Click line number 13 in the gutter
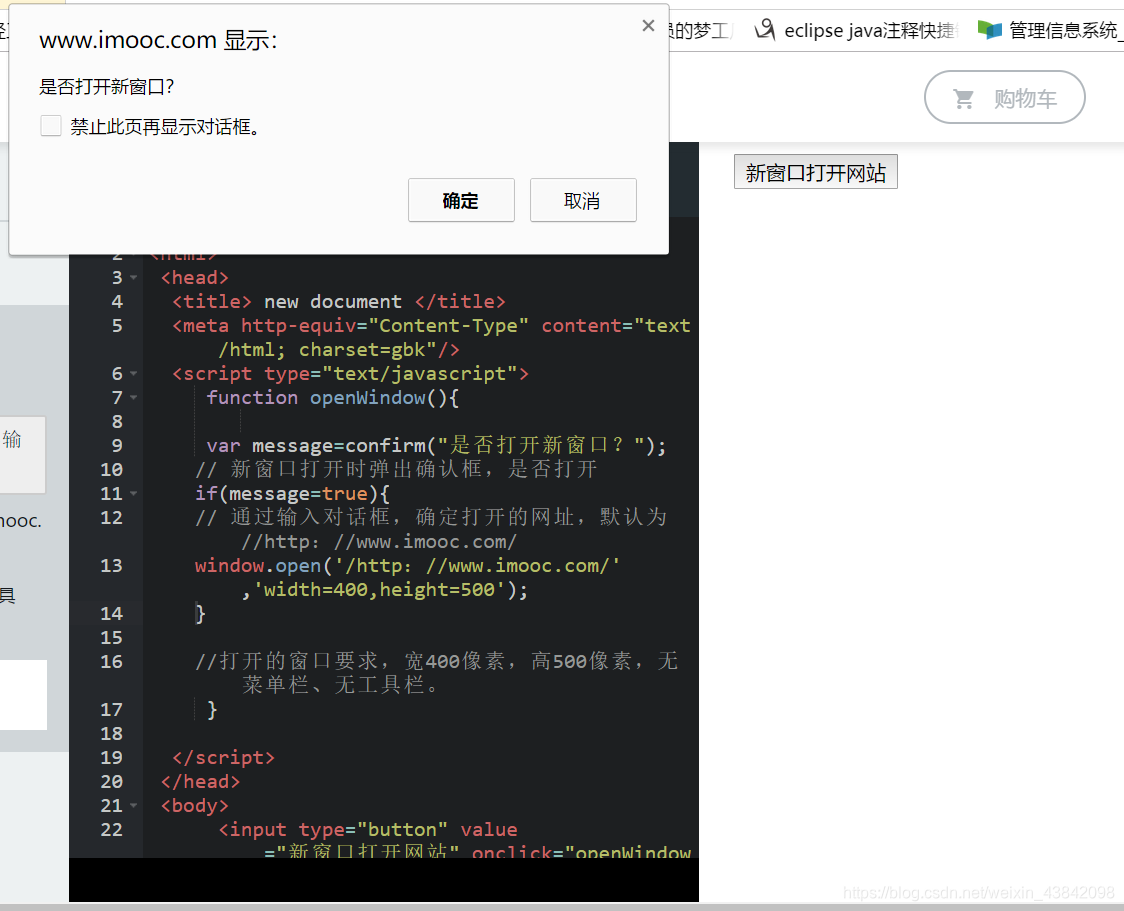Viewport: 1124px width, 911px height. (x=111, y=566)
